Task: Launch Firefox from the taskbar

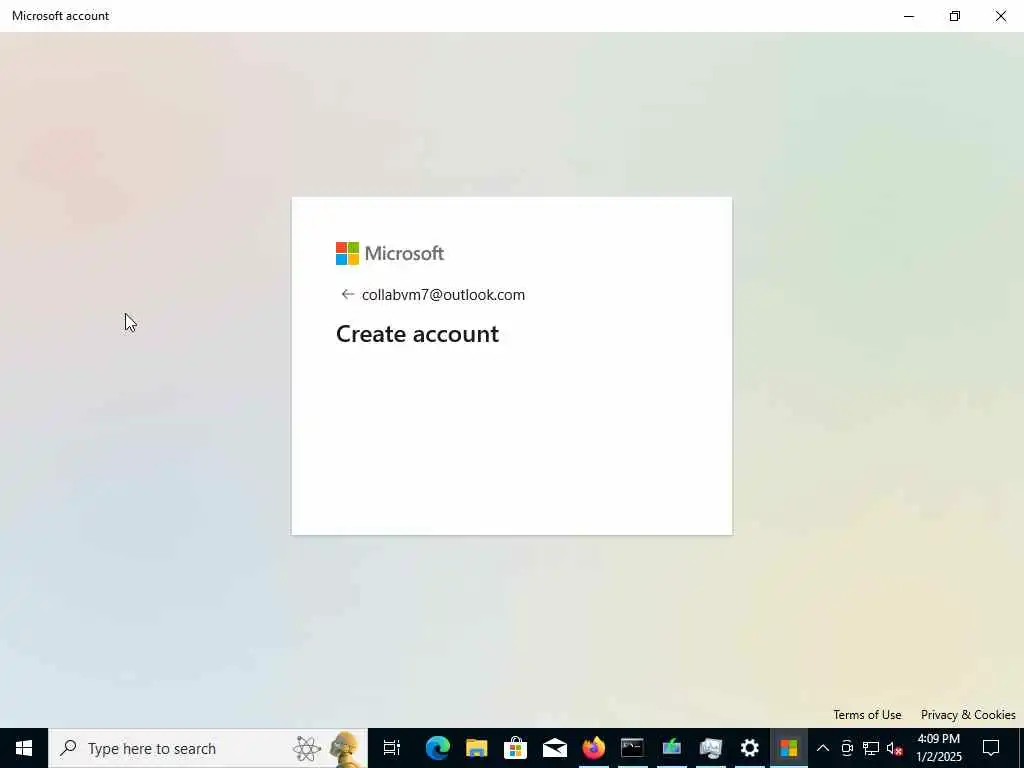Action: click(594, 748)
